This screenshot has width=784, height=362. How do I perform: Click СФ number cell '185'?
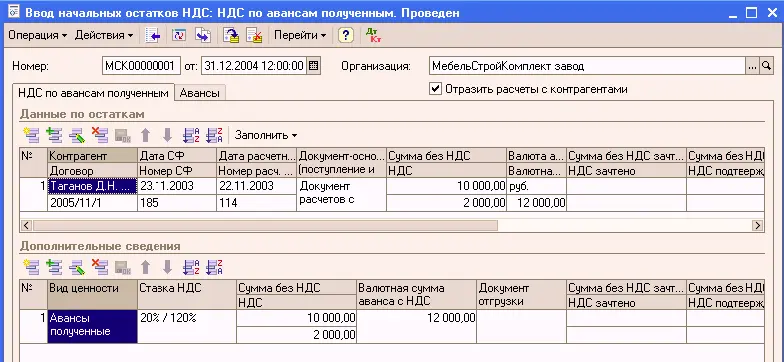[x=177, y=202]
